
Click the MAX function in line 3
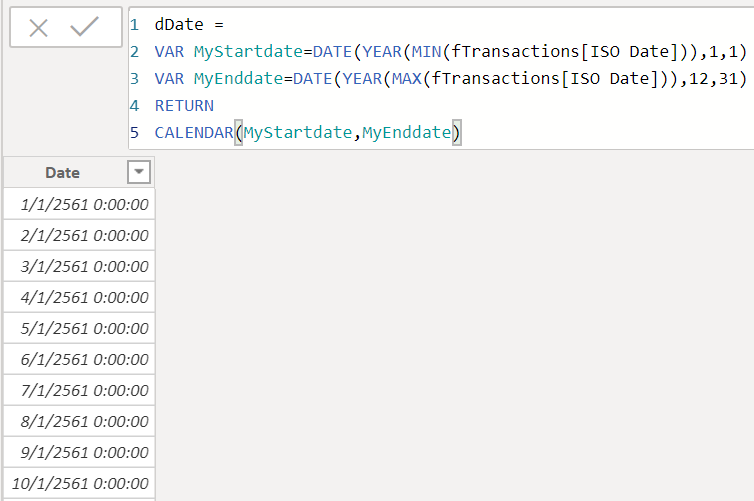click(407, 78)
